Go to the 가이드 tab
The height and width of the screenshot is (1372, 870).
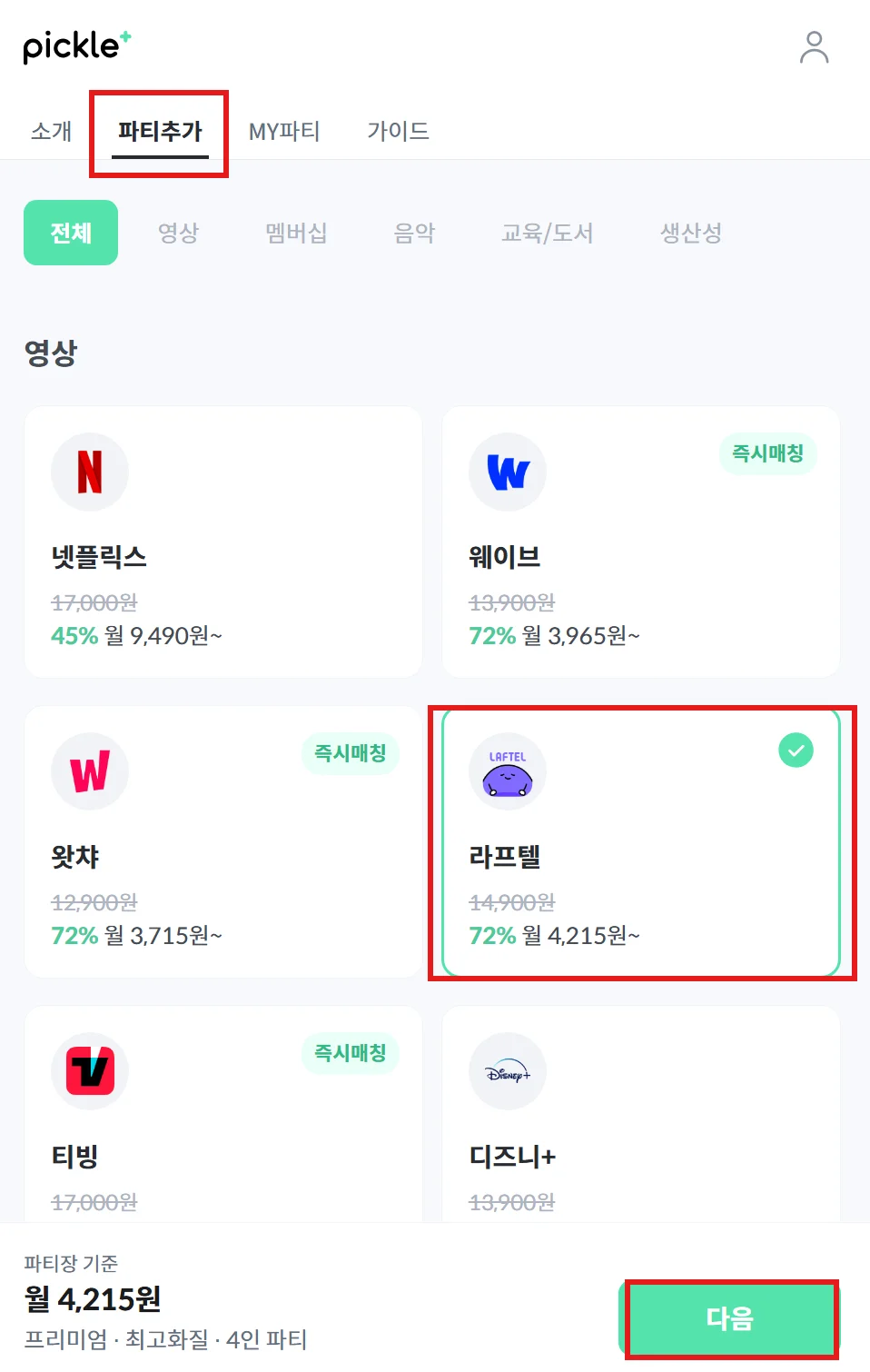(398, 131)
